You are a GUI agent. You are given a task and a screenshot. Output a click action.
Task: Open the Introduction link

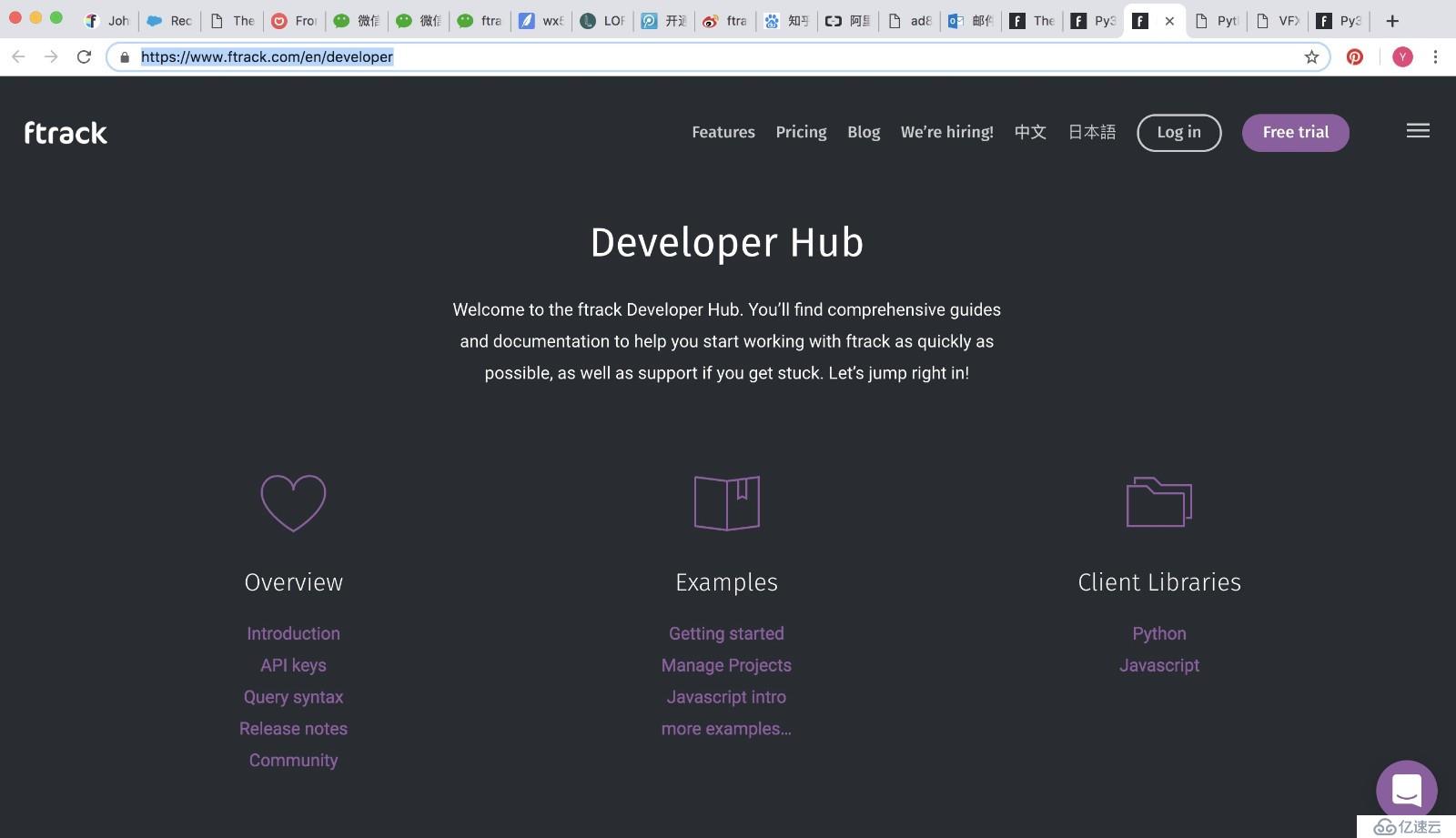pyautogui.click(x=293, y=633)
